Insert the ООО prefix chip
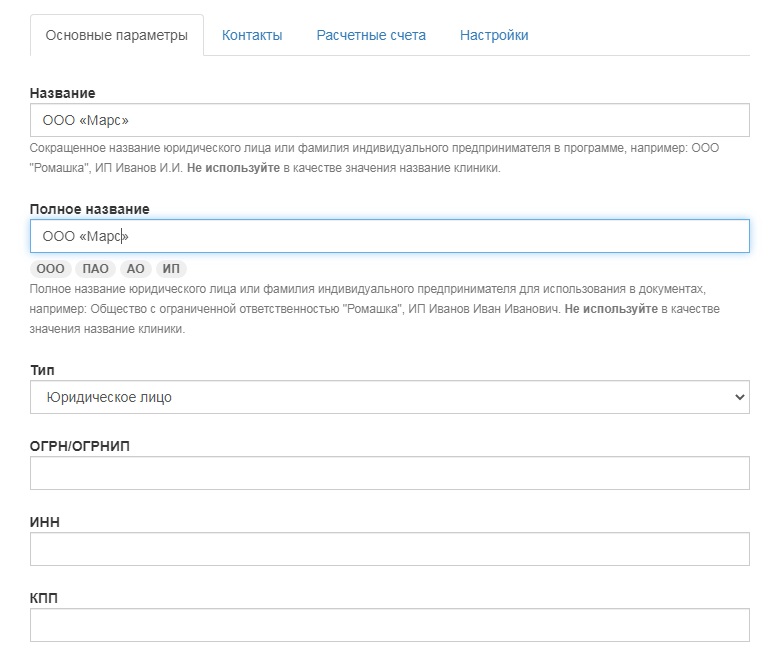The height and width of the screenshot is (668, 776). (x=50, y=269)
